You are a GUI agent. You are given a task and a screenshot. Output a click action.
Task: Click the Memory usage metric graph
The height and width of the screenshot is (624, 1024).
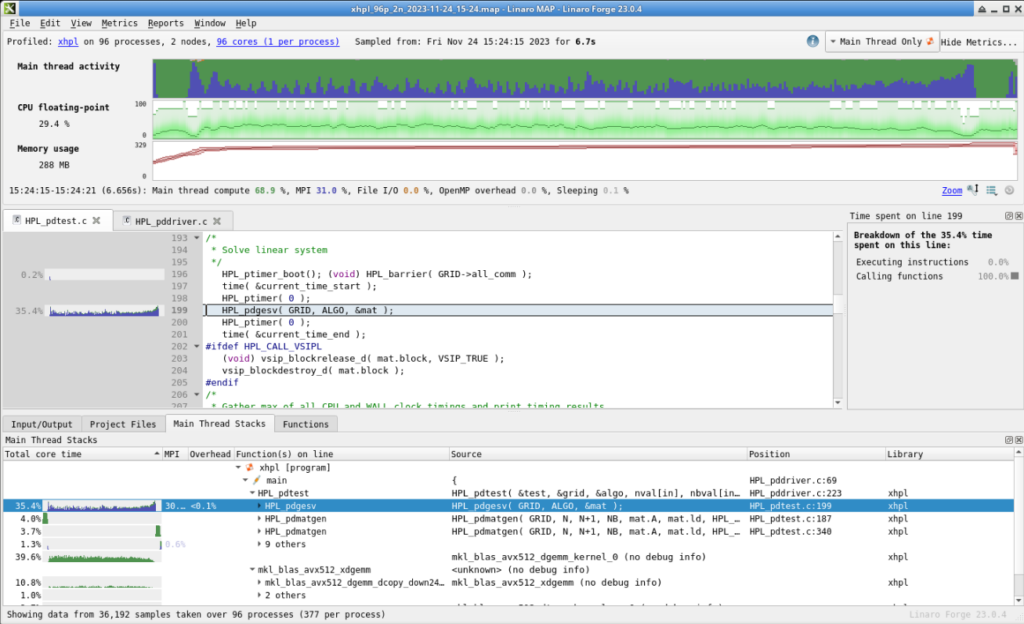584,161
